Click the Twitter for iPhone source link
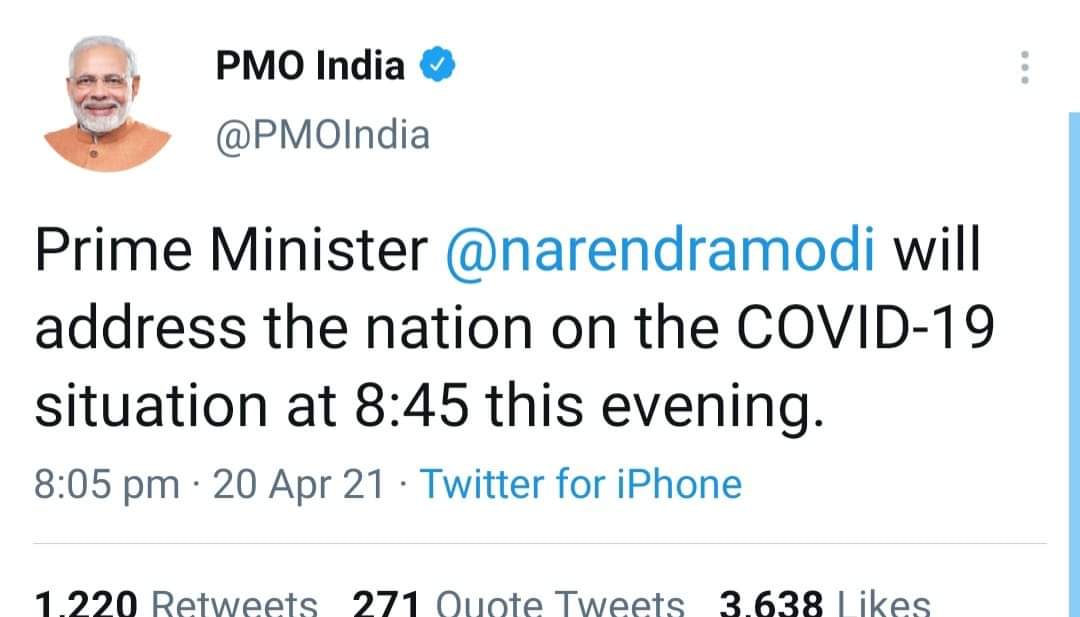1080x617 pixels. point(580,484)
